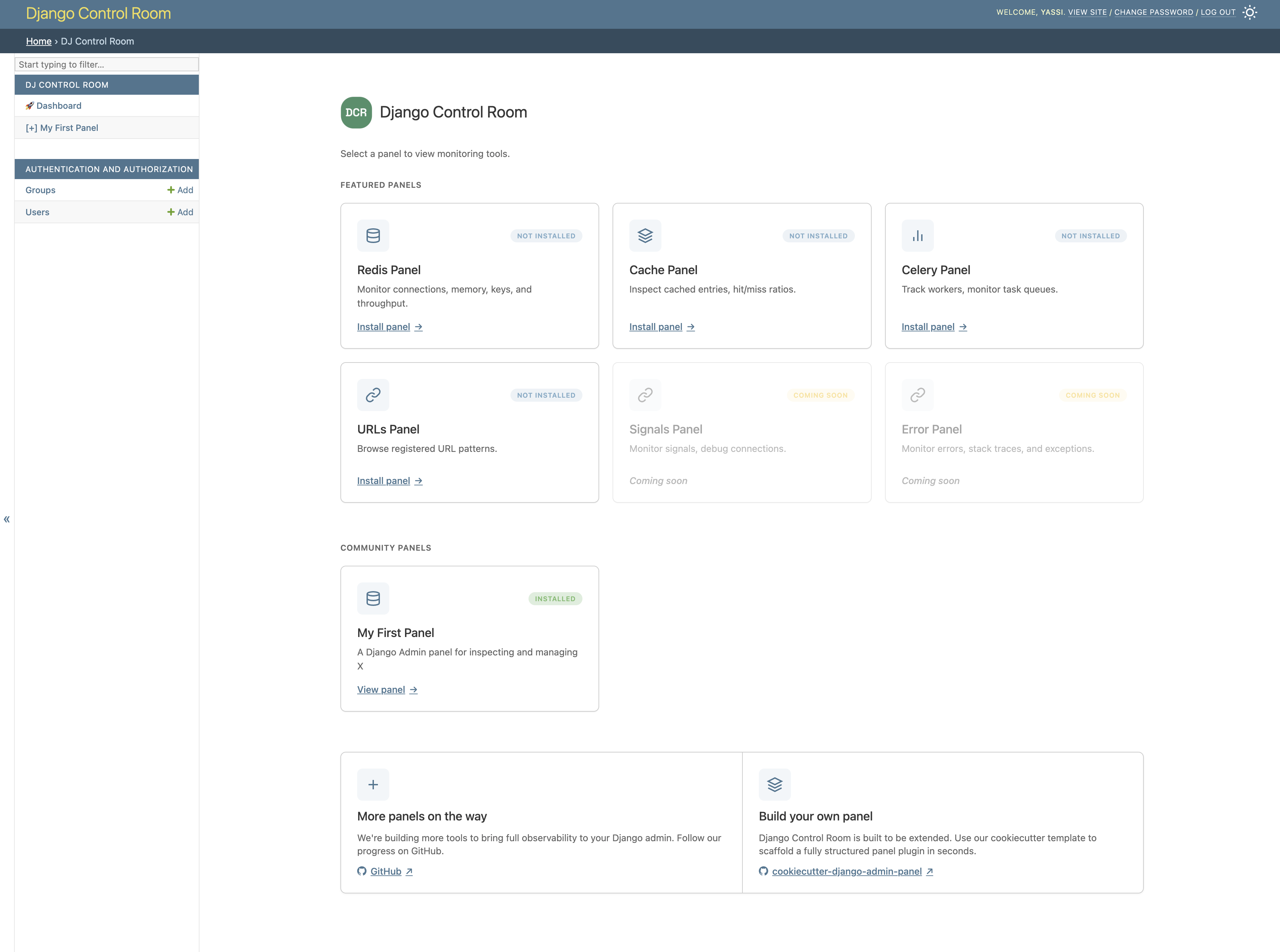
Task: Open View Site in the top bar
Action: (x=1088, y=11)
